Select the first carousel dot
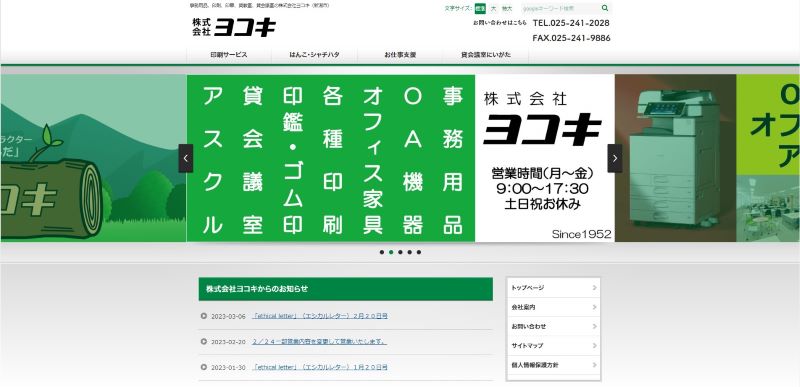The height and width of the screenshot is (387, 800). [382, 252]
